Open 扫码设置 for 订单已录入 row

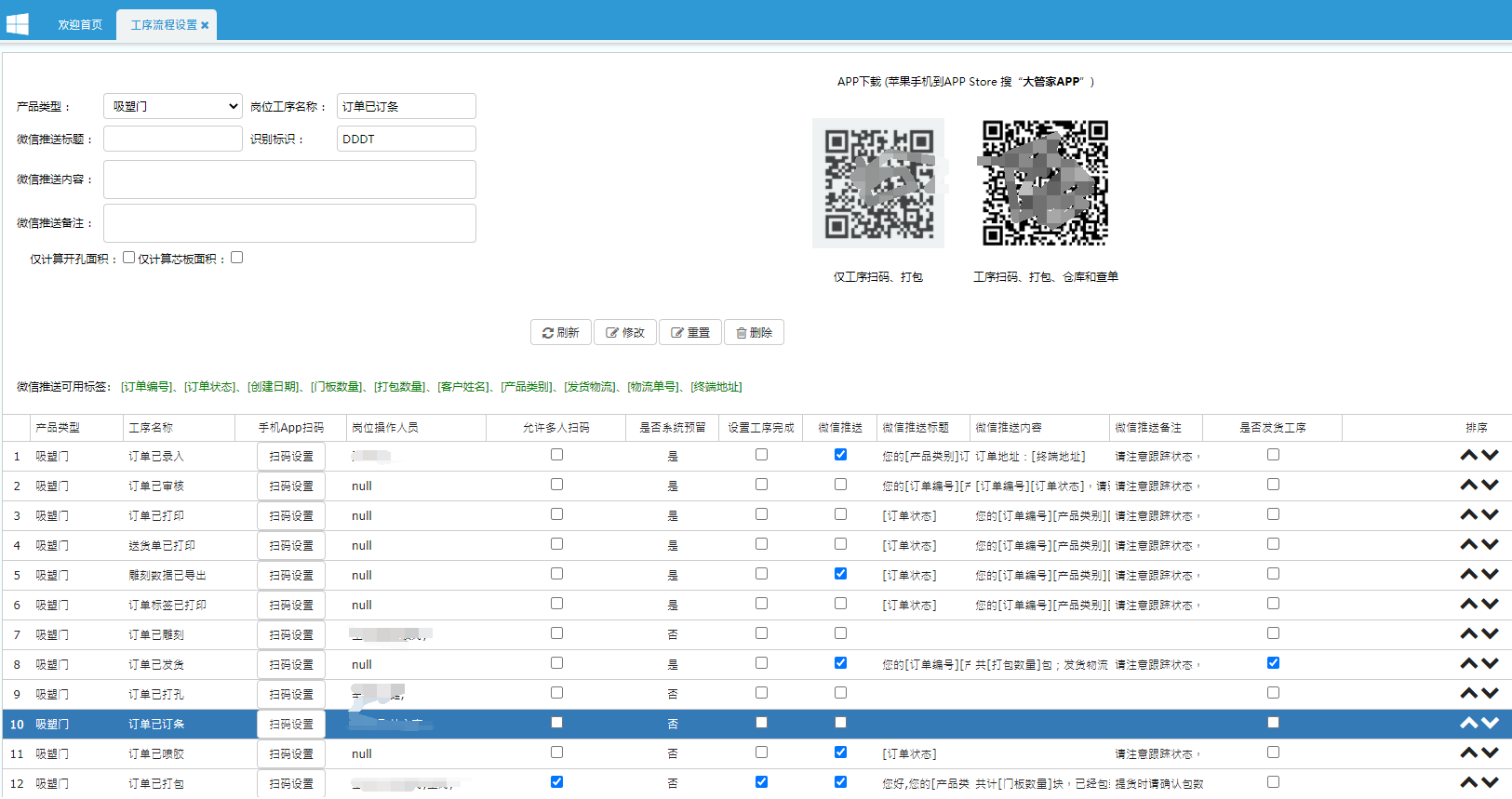point(291,457)
